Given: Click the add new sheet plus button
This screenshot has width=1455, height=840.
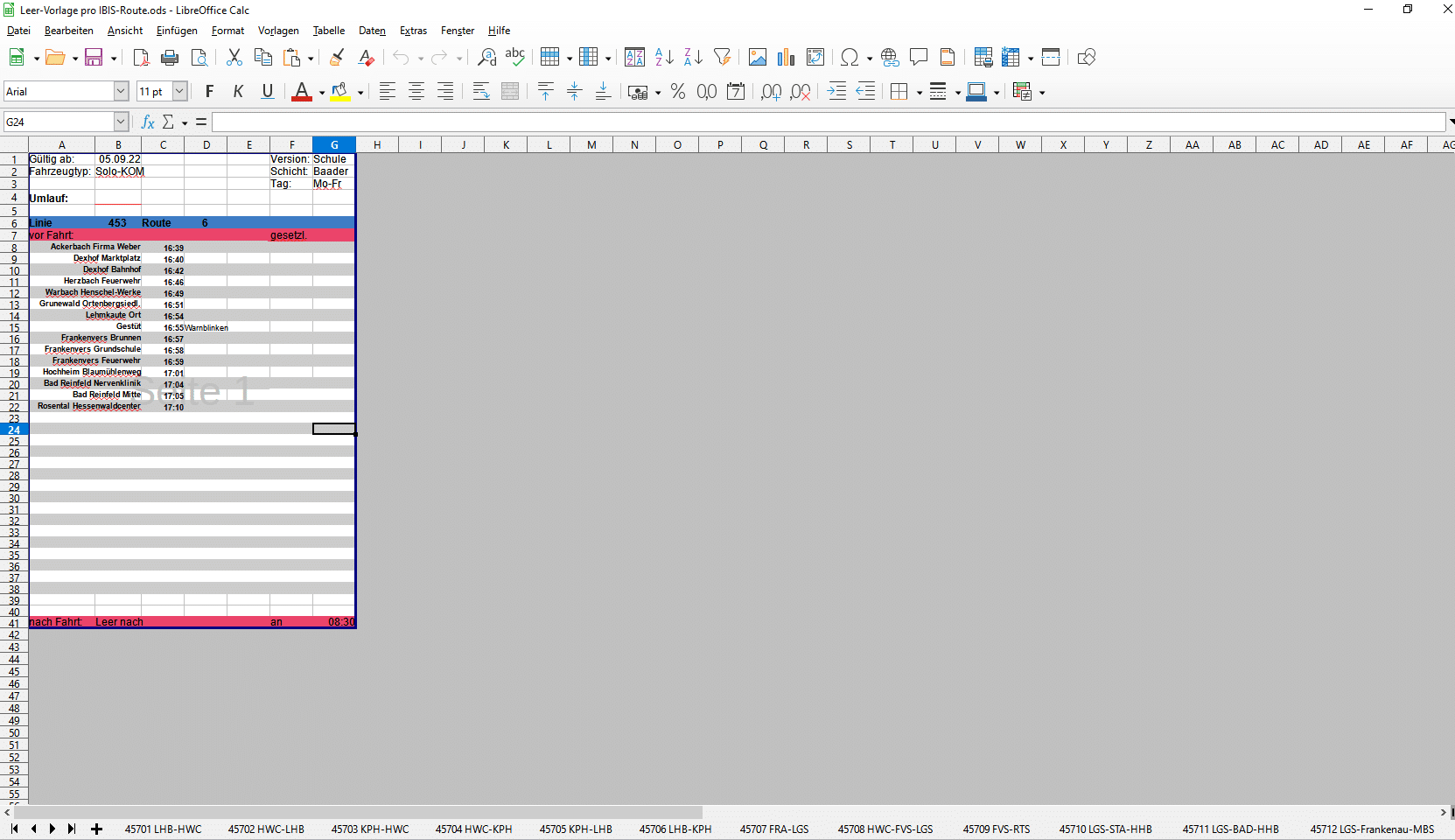Looking at the screenshot, I should click(x=97, y=829).
